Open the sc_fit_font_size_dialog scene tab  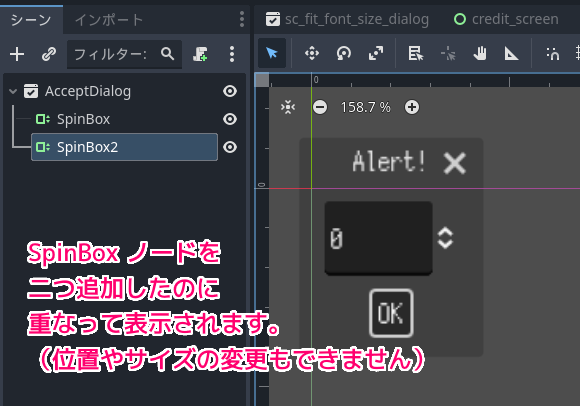click(x=347, y=19)
